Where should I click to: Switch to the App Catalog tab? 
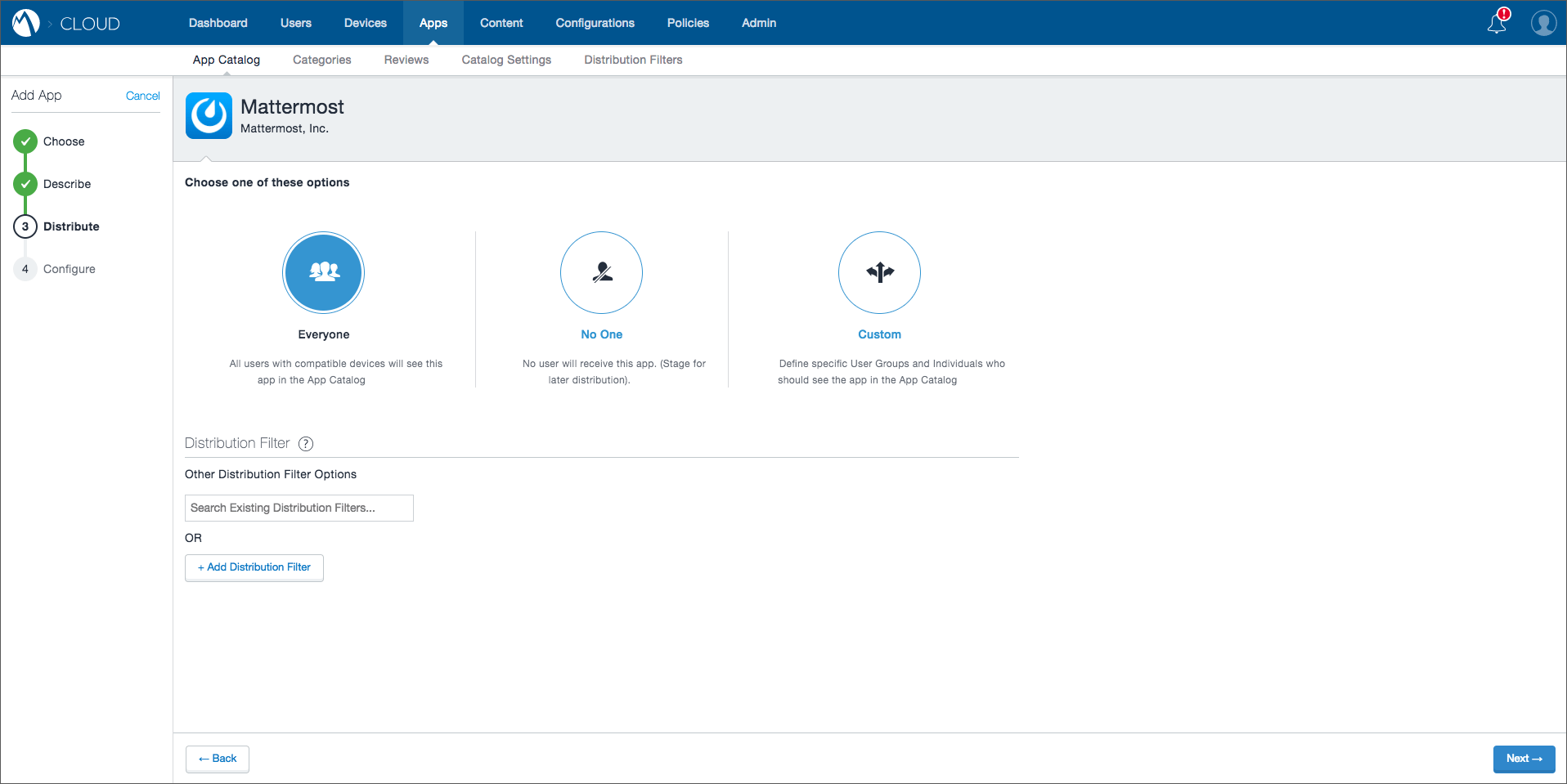tap(227, 60)
